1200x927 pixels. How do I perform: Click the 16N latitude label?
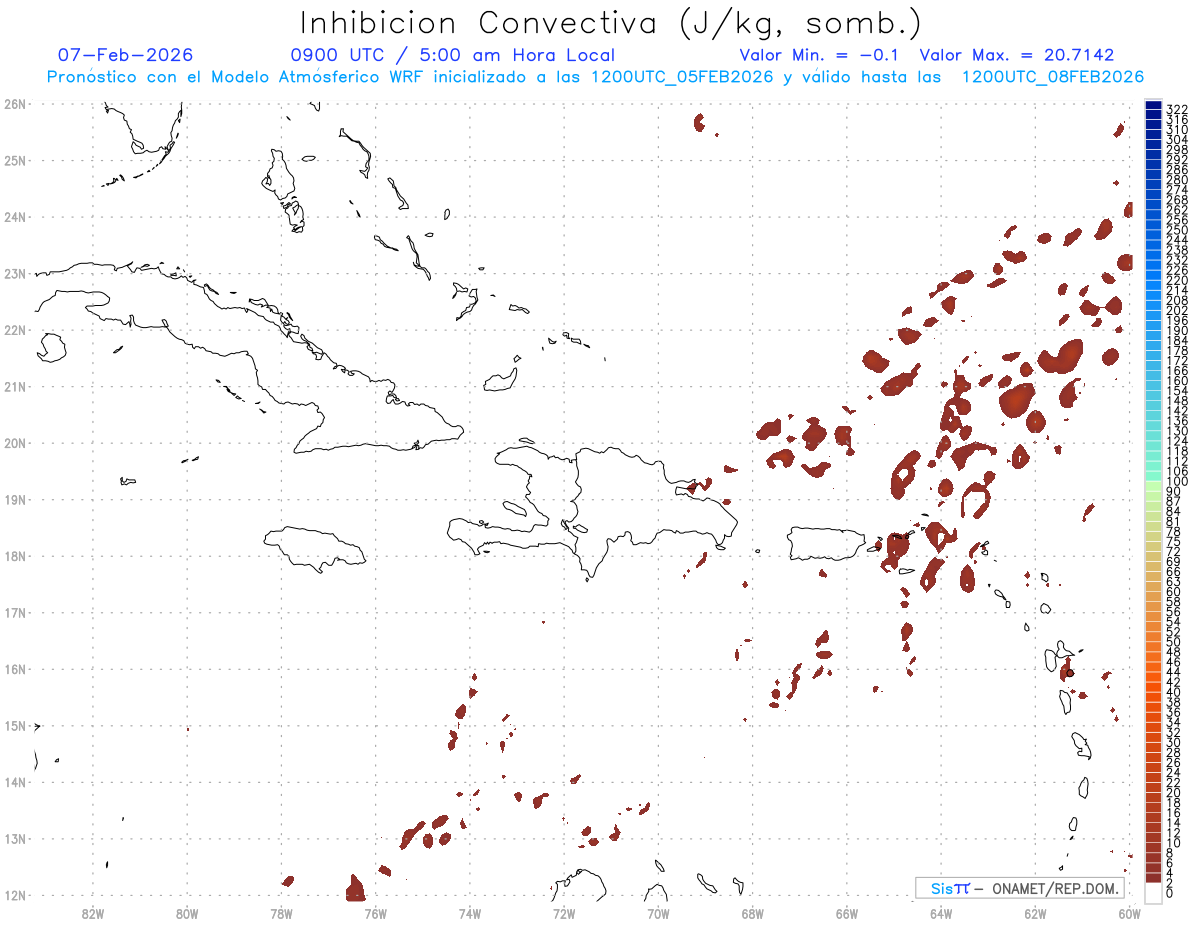15,669
